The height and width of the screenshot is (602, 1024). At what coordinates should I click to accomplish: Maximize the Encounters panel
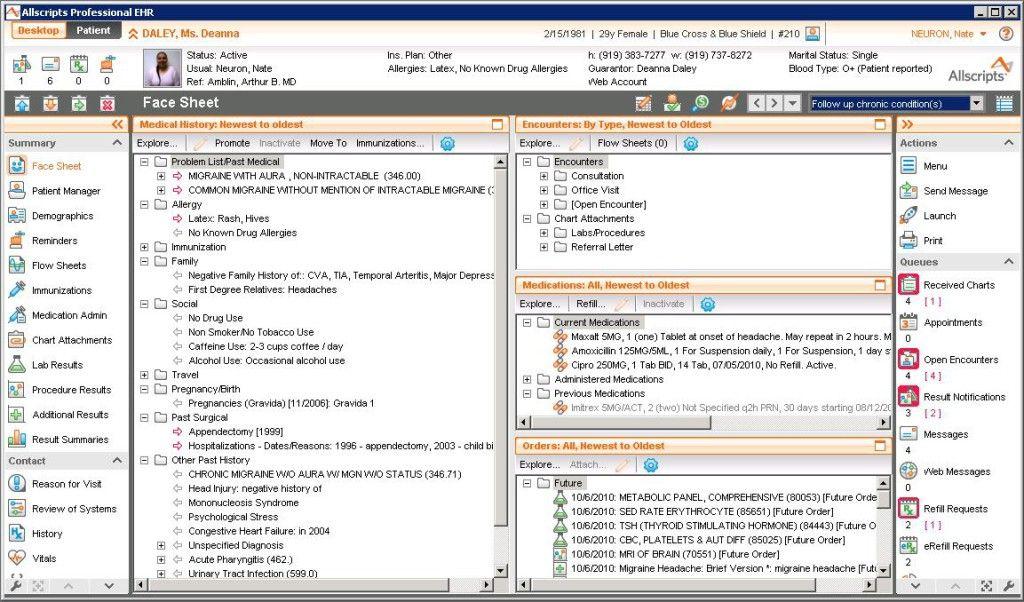(x=881, y=125)
